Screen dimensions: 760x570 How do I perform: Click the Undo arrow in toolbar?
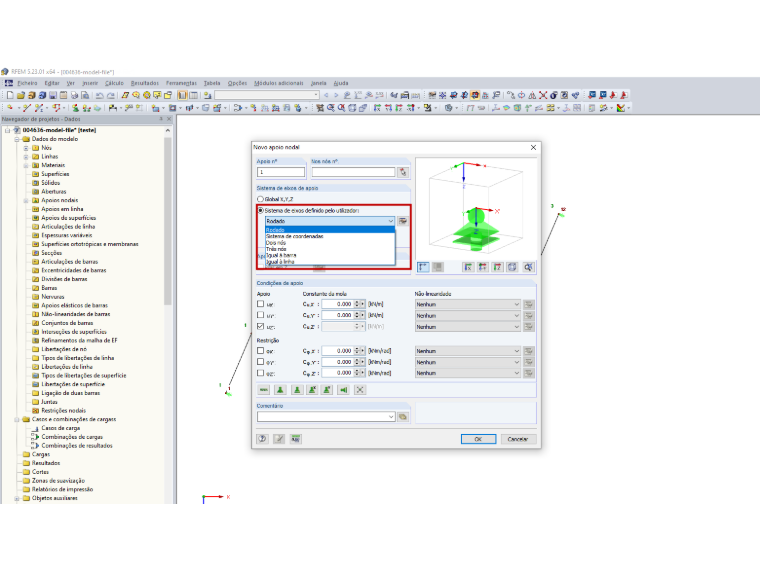tap(99, 95)
